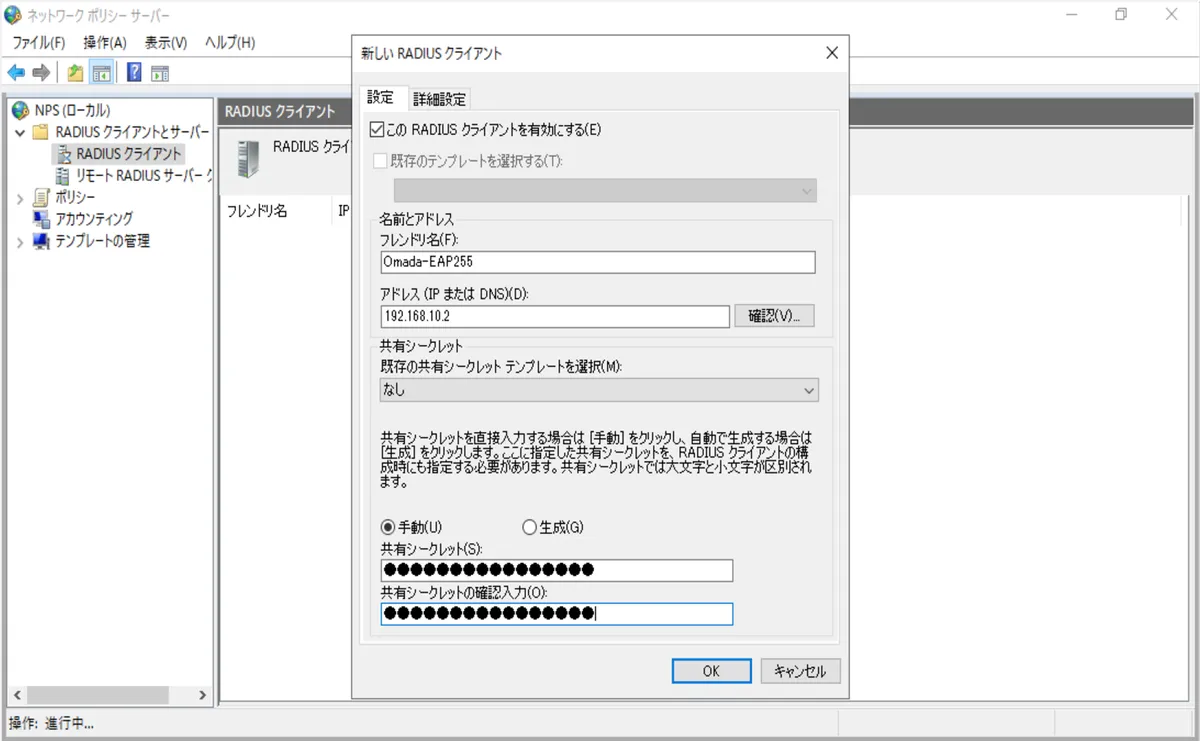This screenshot has width=1200, height=741.
Task: Click the RADIUS クライアントとサーバー folder icon
Action: (40, 132)
